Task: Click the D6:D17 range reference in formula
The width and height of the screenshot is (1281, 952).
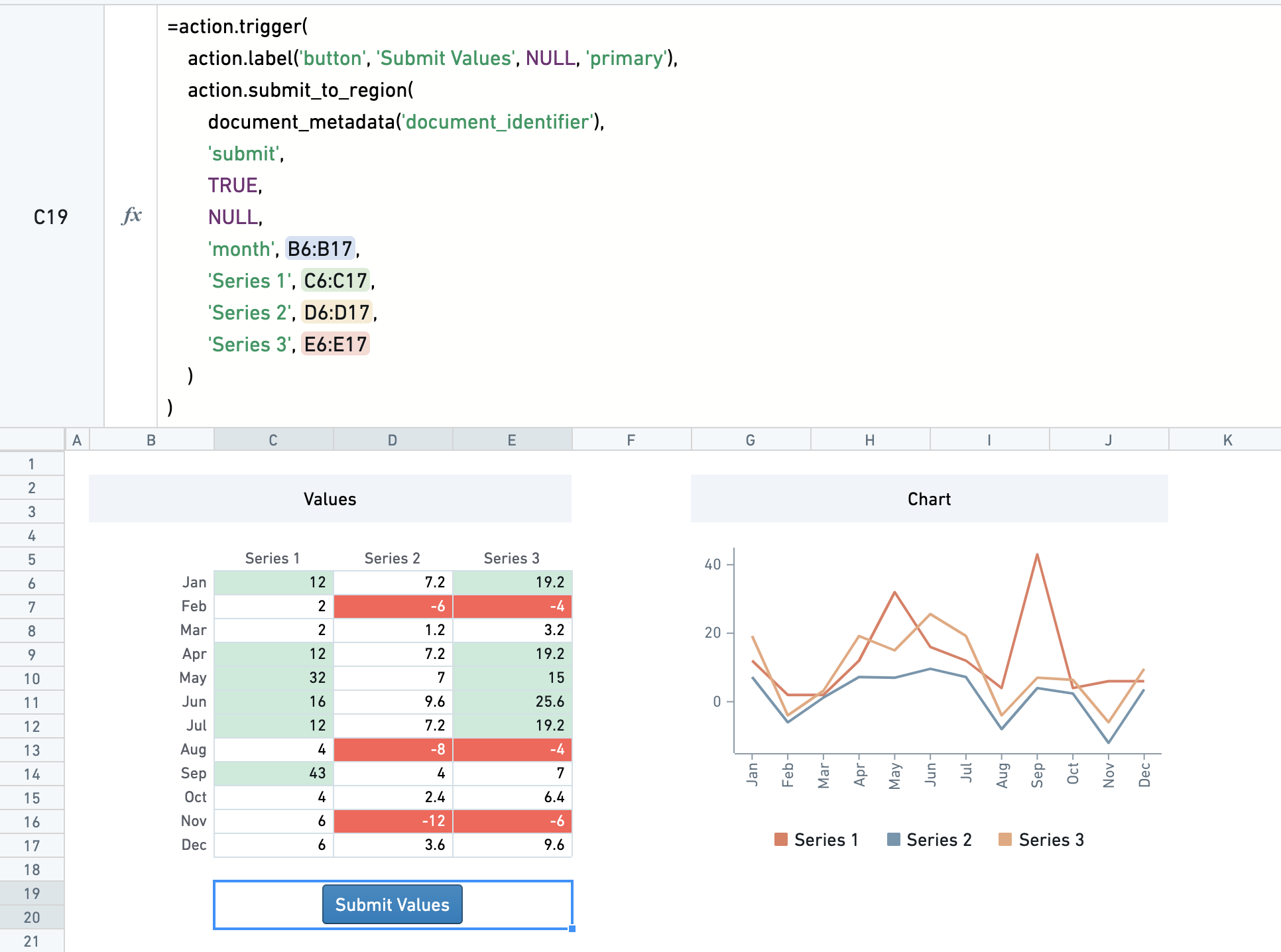Action: [x=337, y=312]
